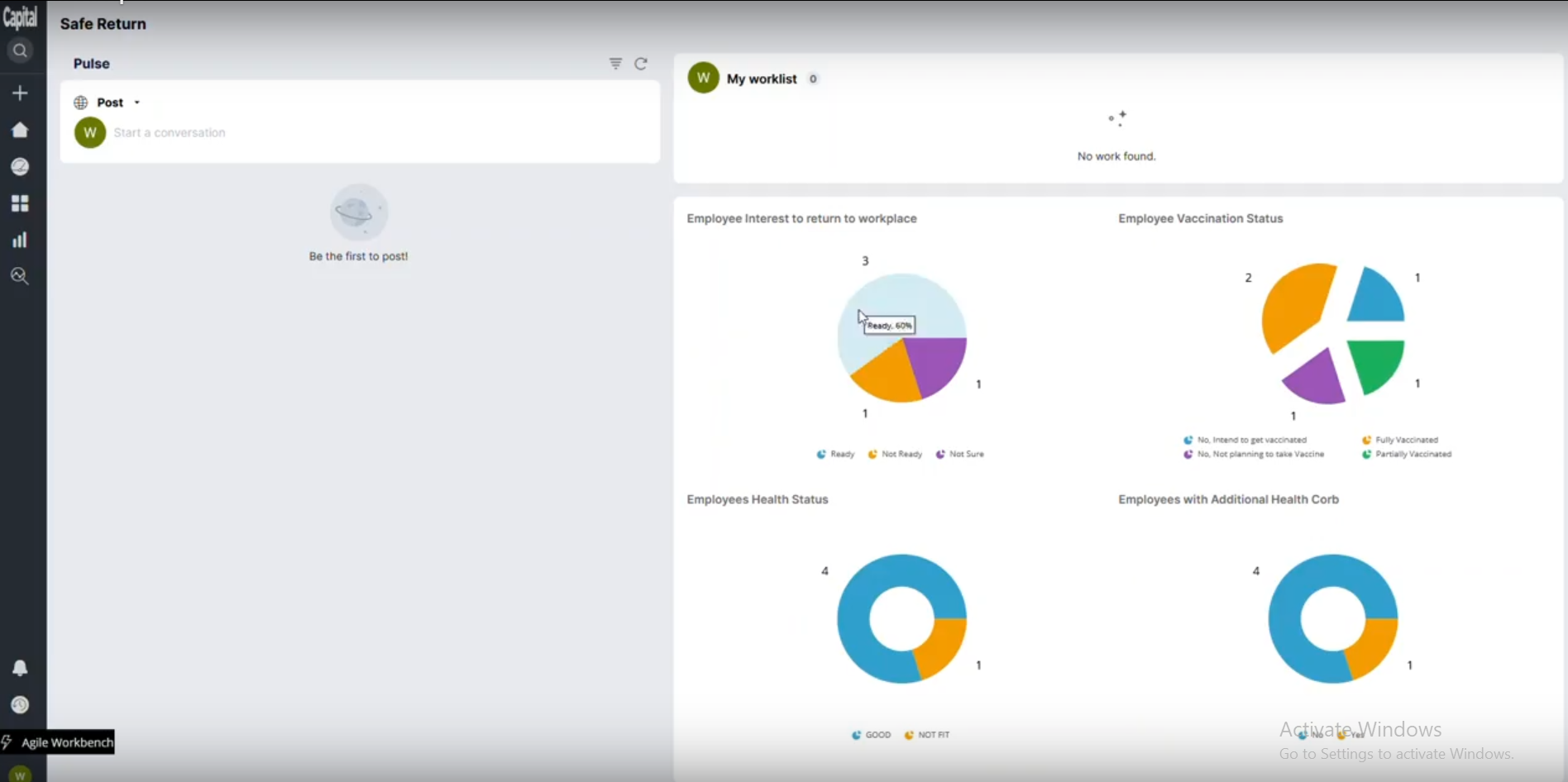Click the Be the first to post! text

coord(359,256)
